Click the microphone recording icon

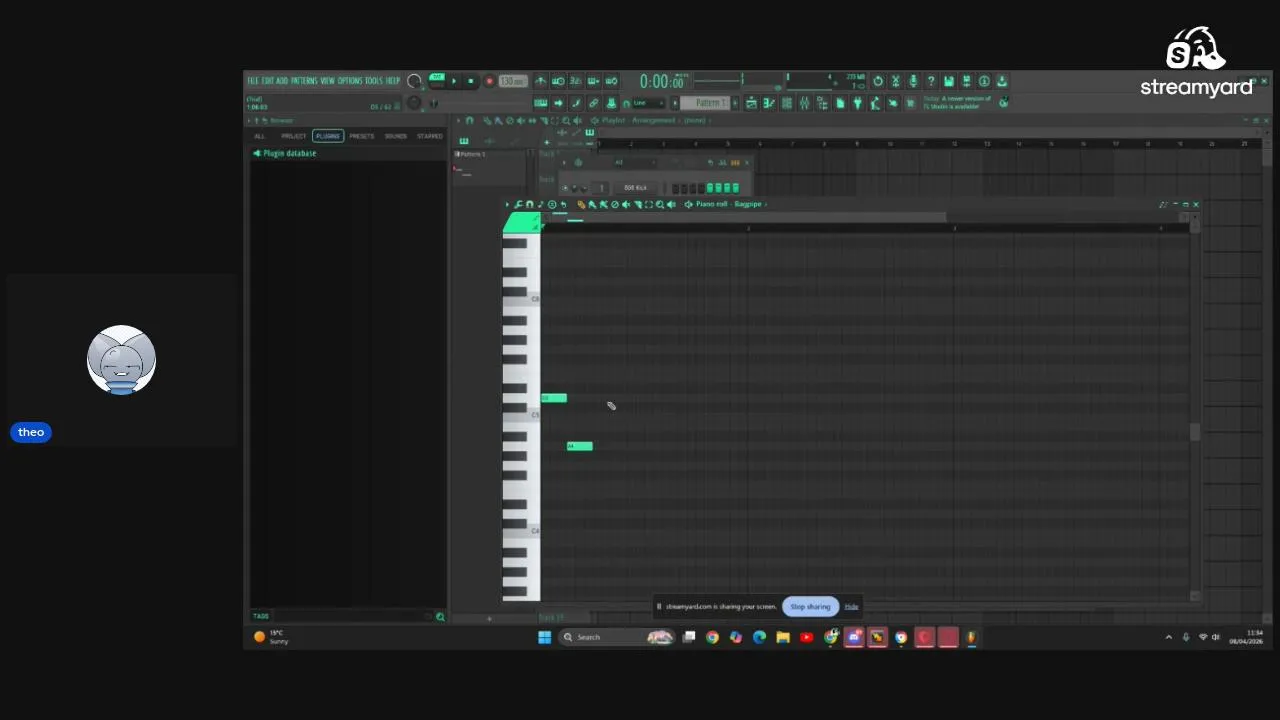pos(913,81)
